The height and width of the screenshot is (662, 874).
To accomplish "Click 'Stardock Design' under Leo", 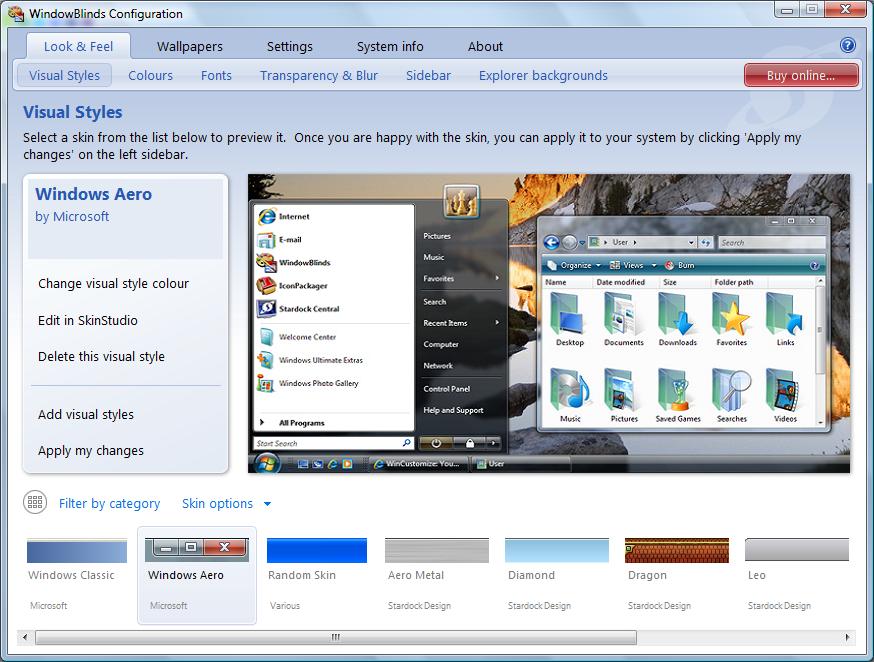I will tap(779, 606).
